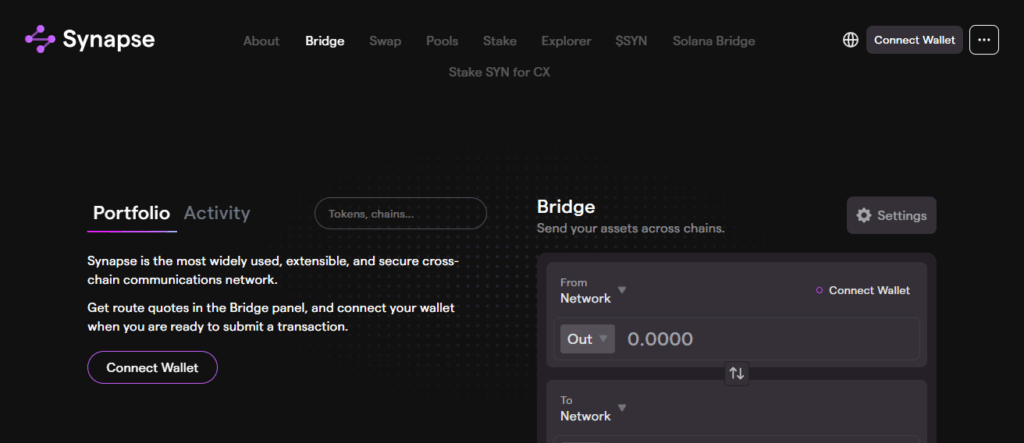
Task: Open the globe language selector
Action: [850, 40]
